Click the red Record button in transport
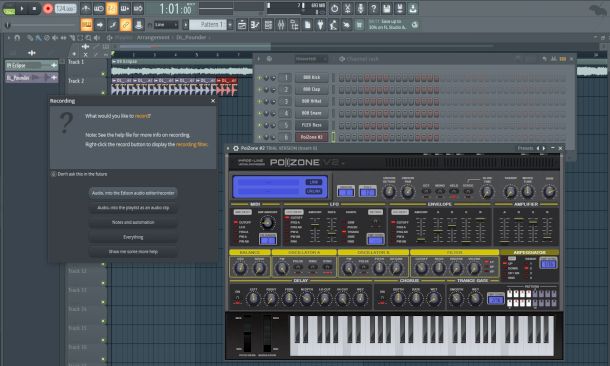Image resolution: width=610 pixels, height=366 pixels. [x=48, y=8]
